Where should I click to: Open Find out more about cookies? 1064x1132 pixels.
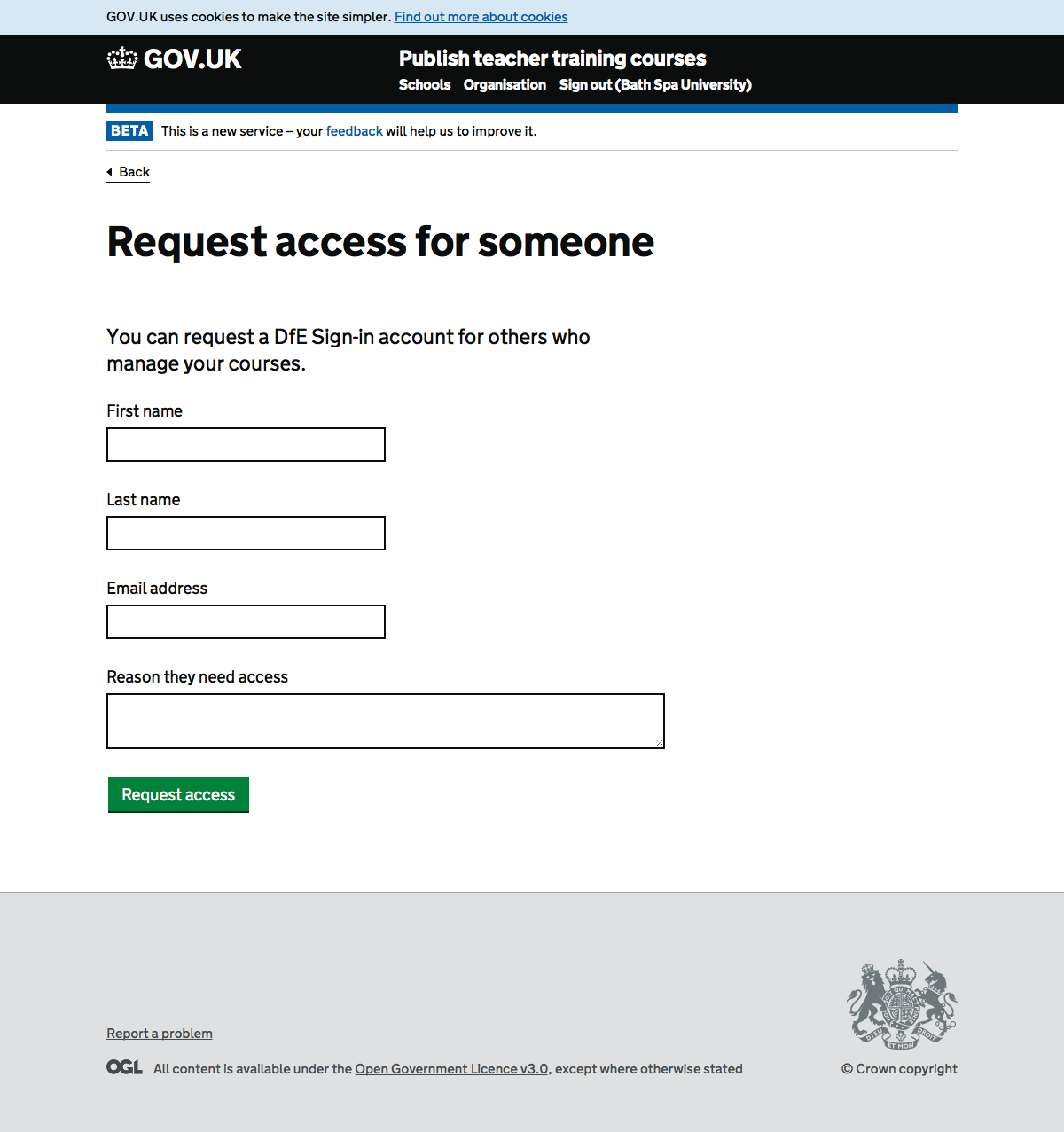481,17
